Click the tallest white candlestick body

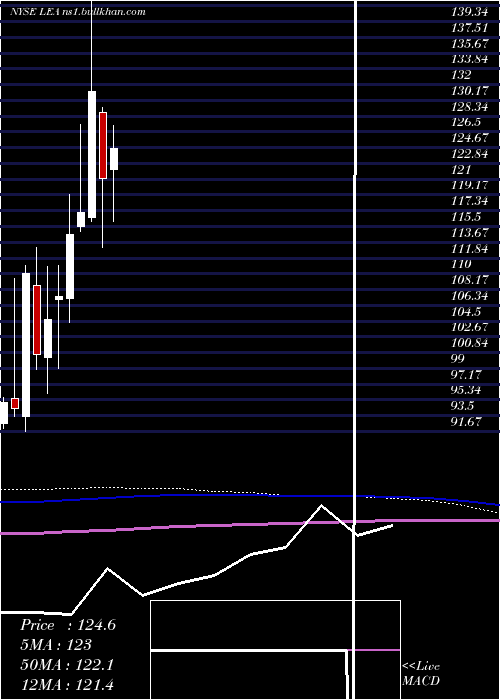click(x=26, y=345)
